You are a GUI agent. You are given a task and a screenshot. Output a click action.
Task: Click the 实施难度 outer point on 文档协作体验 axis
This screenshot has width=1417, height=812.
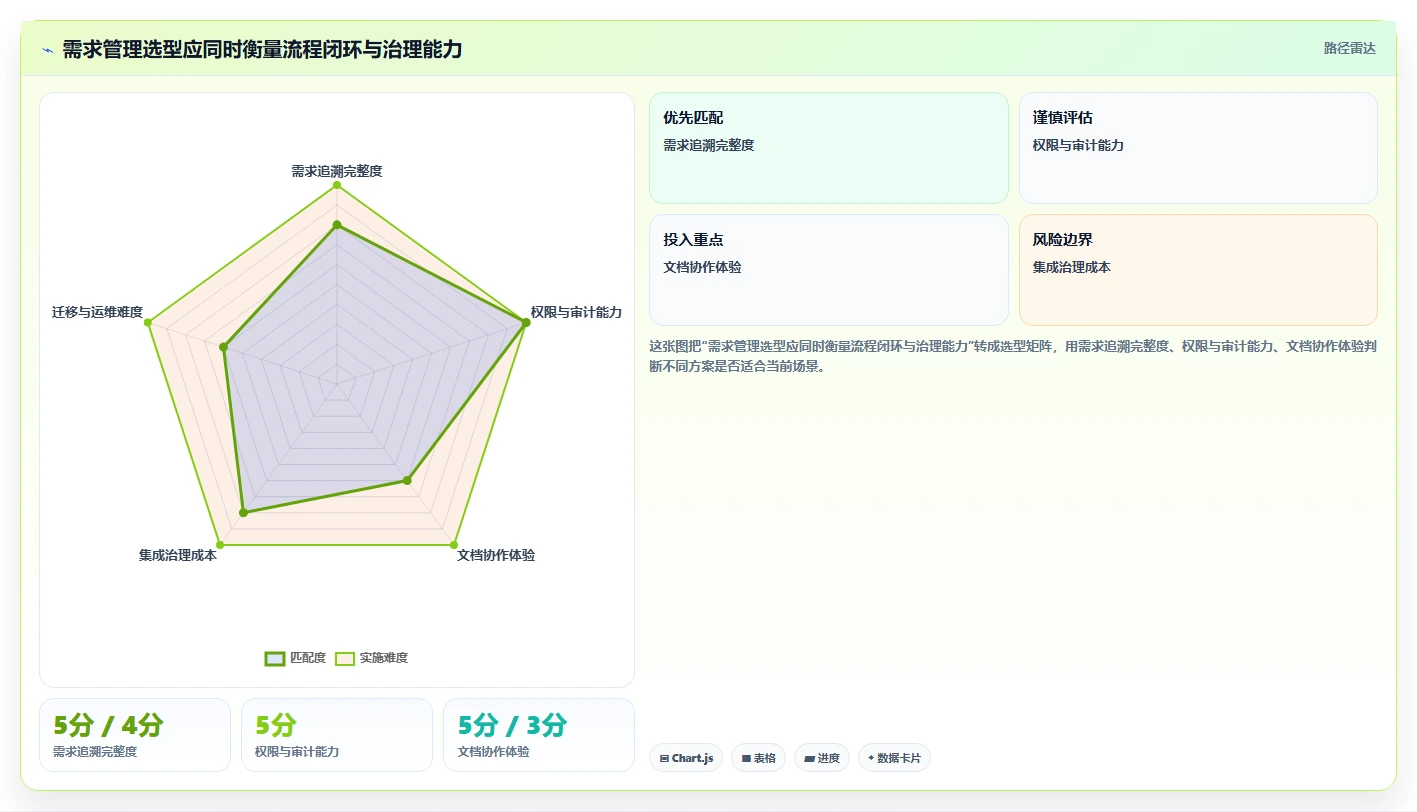pos(453,544)
